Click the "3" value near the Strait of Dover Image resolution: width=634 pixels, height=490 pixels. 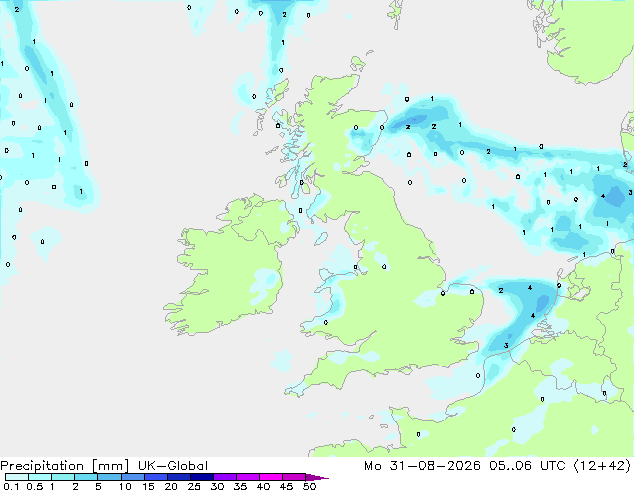point(506,345)
